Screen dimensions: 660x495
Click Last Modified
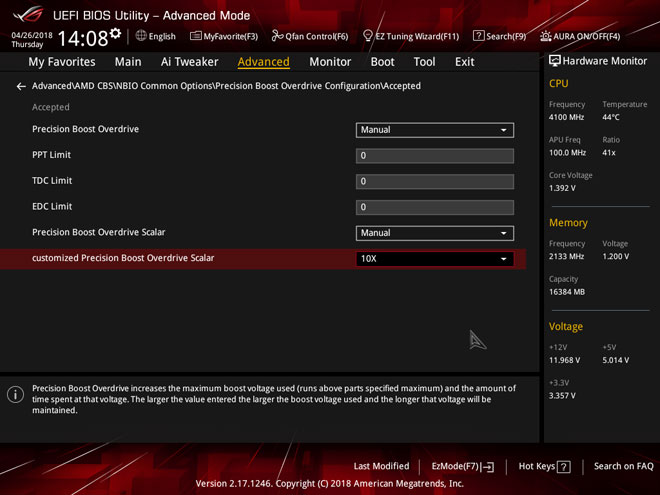click(x=381, y=466)
